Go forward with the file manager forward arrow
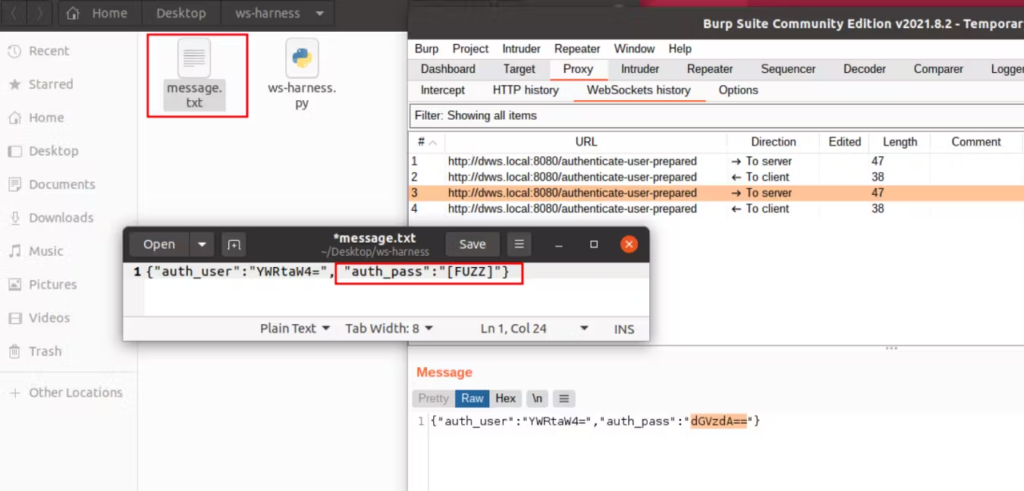Image resolution: width=1024 pixels, height=491 pixels. tap(40, 13)
